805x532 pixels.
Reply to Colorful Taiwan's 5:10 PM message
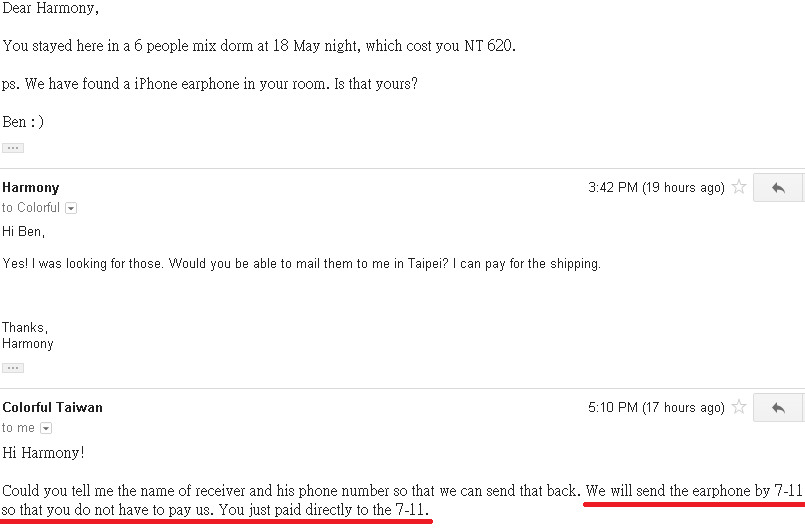pyautogui.click(x=778, y=407)
